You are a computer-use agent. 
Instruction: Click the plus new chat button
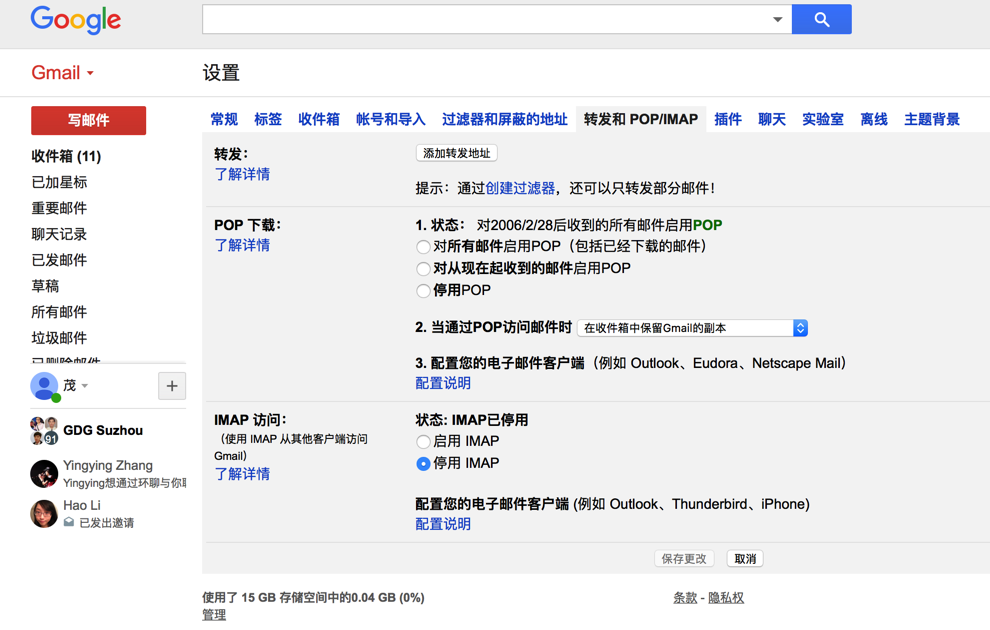pyautogui.click(x=172, y=386)
